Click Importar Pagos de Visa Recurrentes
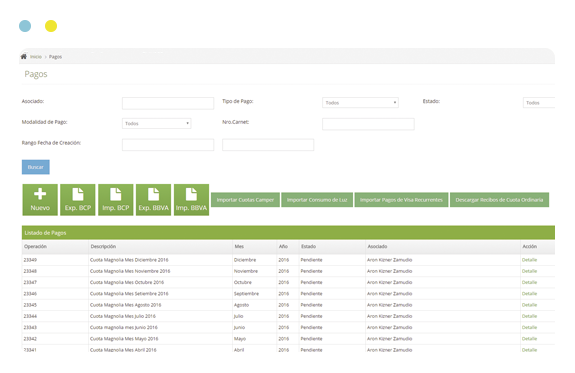This screenshot has width=575, height=373. pos(401,200)
